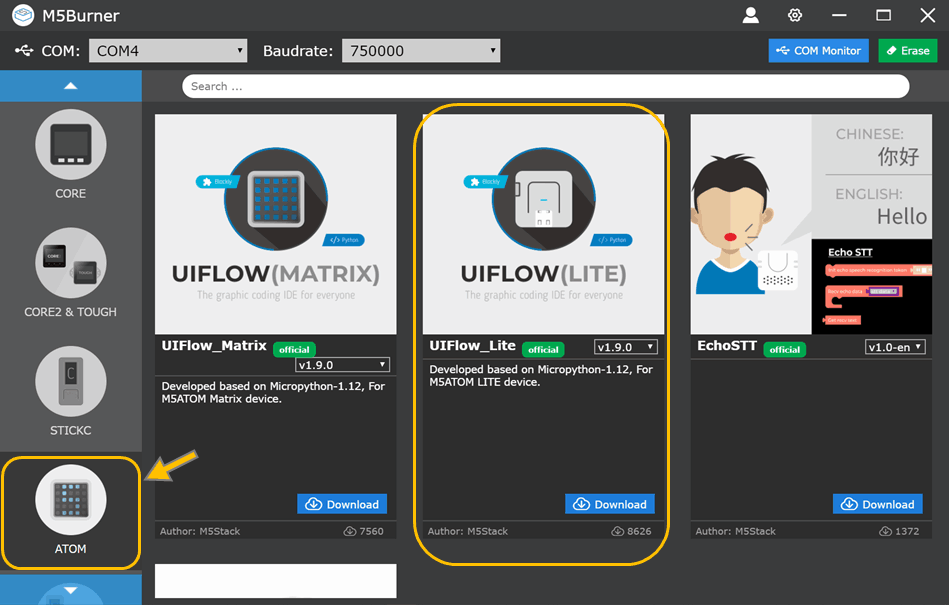The width and height of the screenshot is (949, 605).
Task: Select the STICKC device category
Action: click(x=71, y=392)
